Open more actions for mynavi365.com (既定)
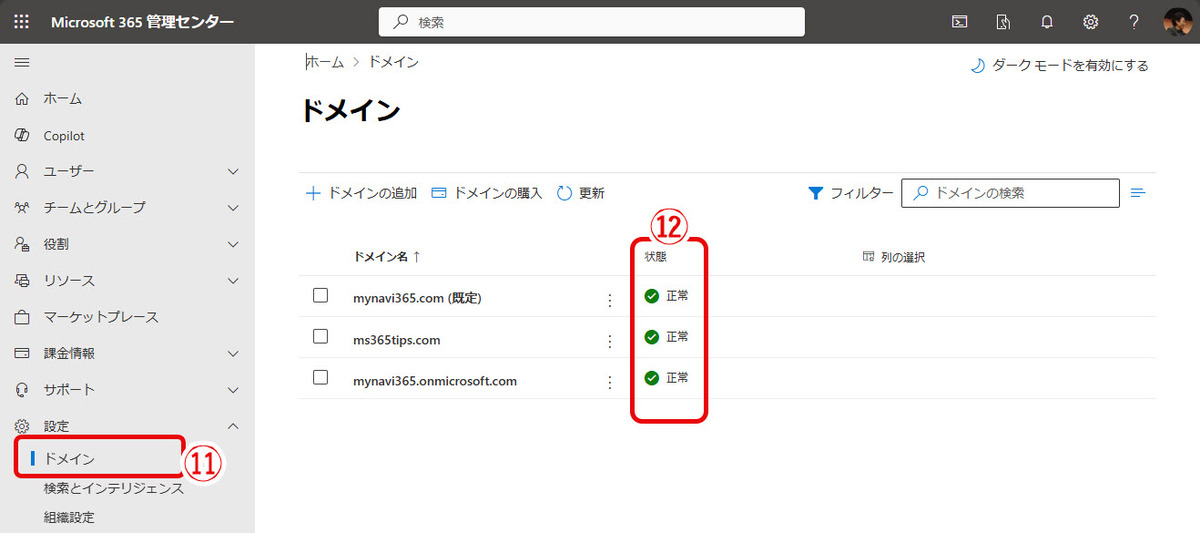The image size is (1200, 533). (x=610, y=299)
